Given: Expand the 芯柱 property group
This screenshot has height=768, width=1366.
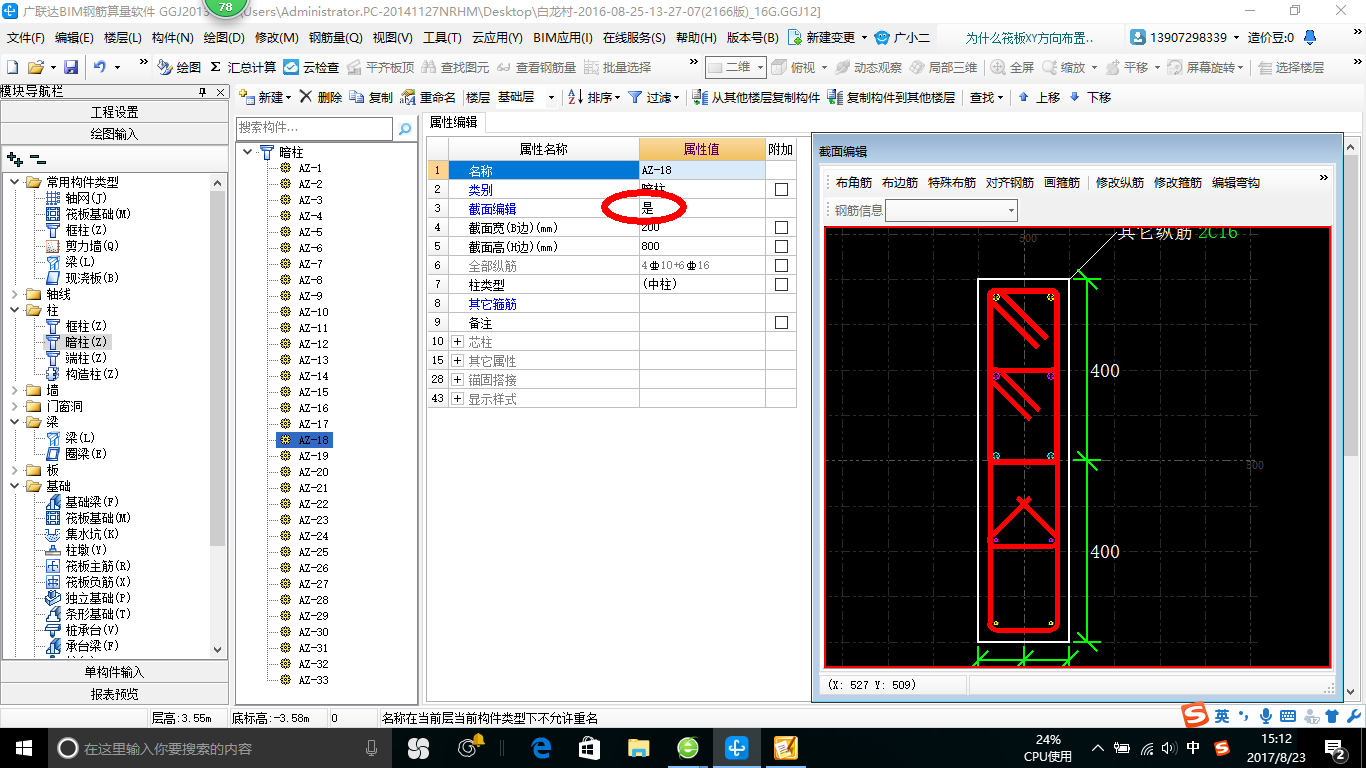Looking at the screenshot, I should (458, 342).
